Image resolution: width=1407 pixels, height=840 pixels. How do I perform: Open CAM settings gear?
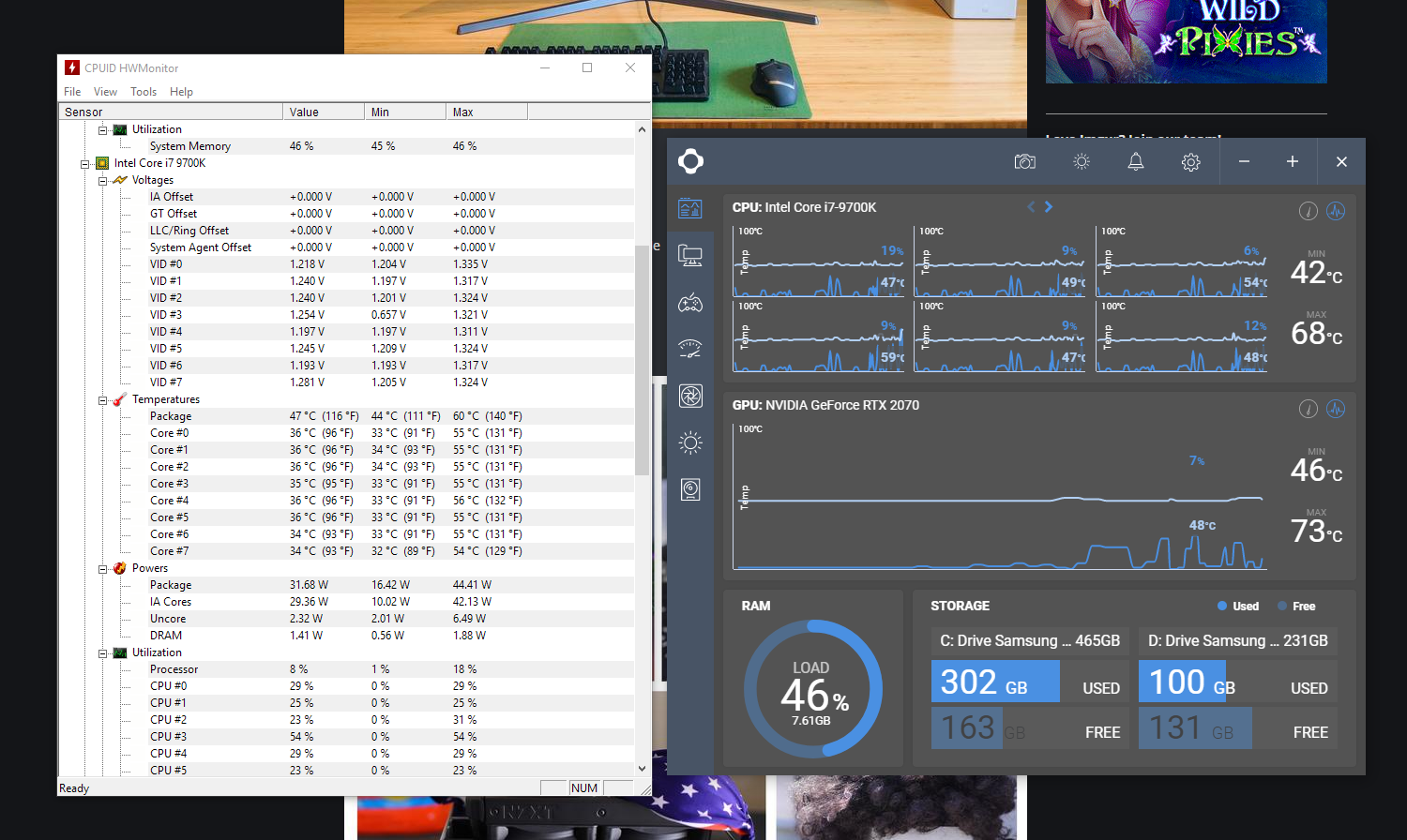[1190, 162]
